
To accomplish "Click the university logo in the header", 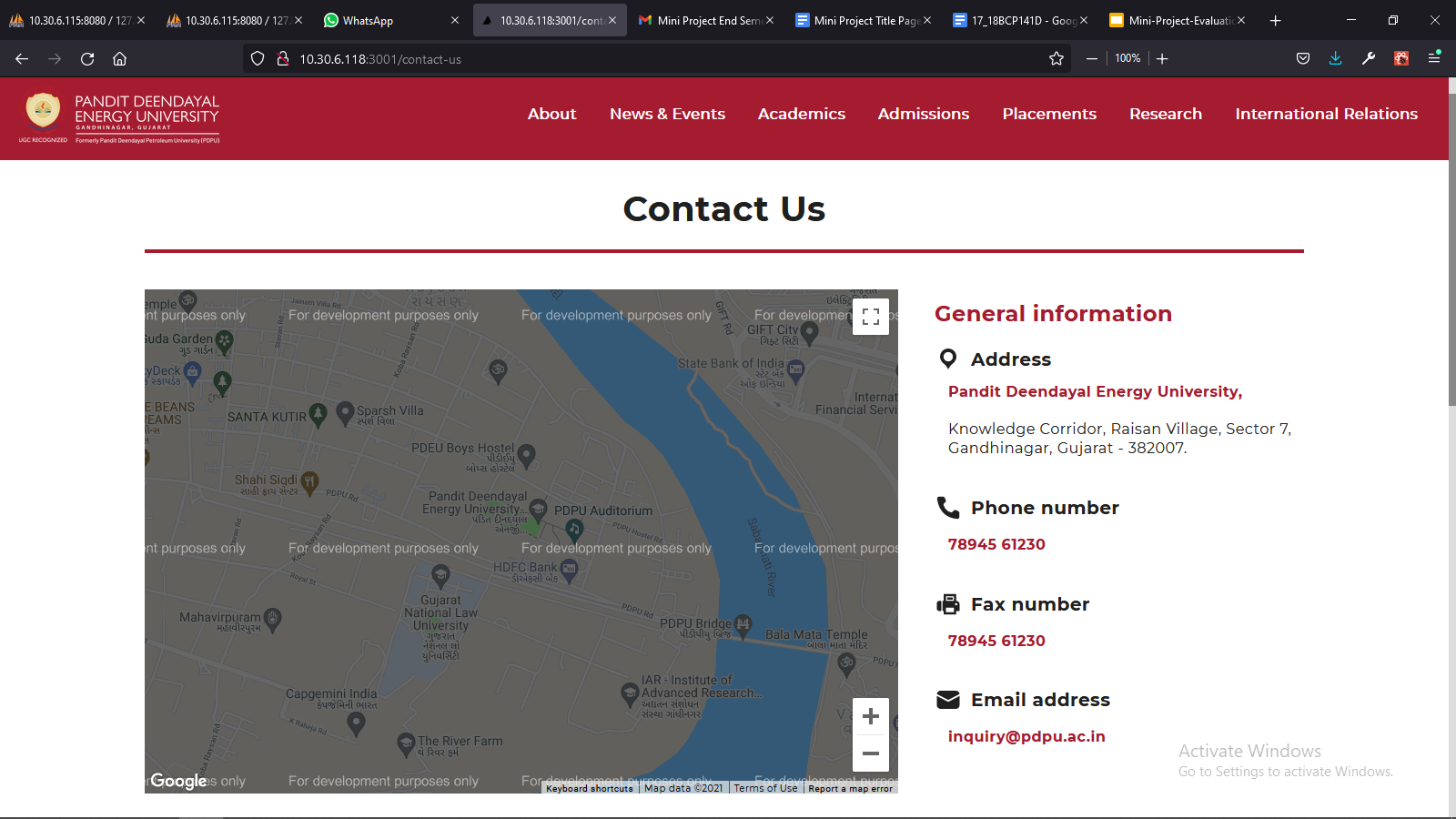I will 119,118.
